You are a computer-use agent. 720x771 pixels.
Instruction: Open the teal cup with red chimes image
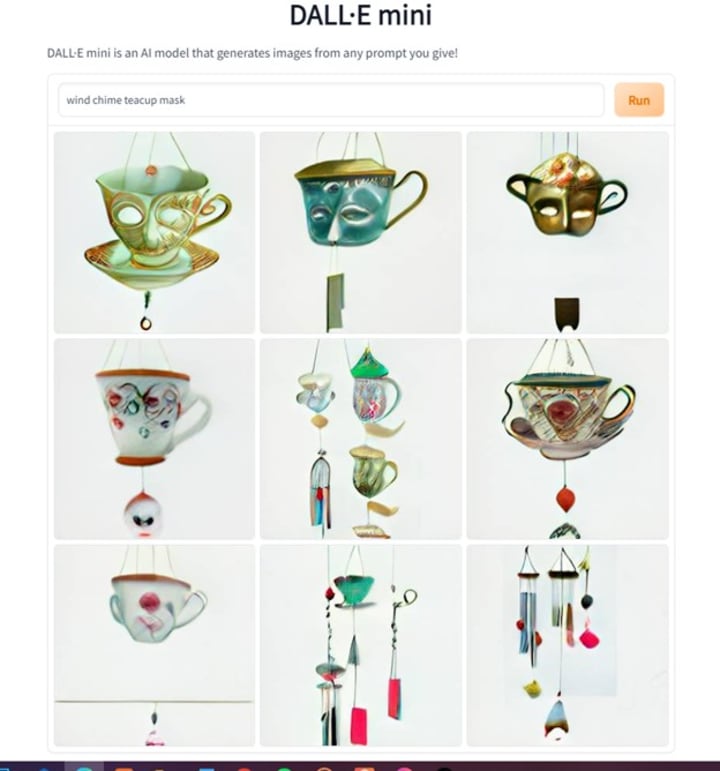(361, 645)
